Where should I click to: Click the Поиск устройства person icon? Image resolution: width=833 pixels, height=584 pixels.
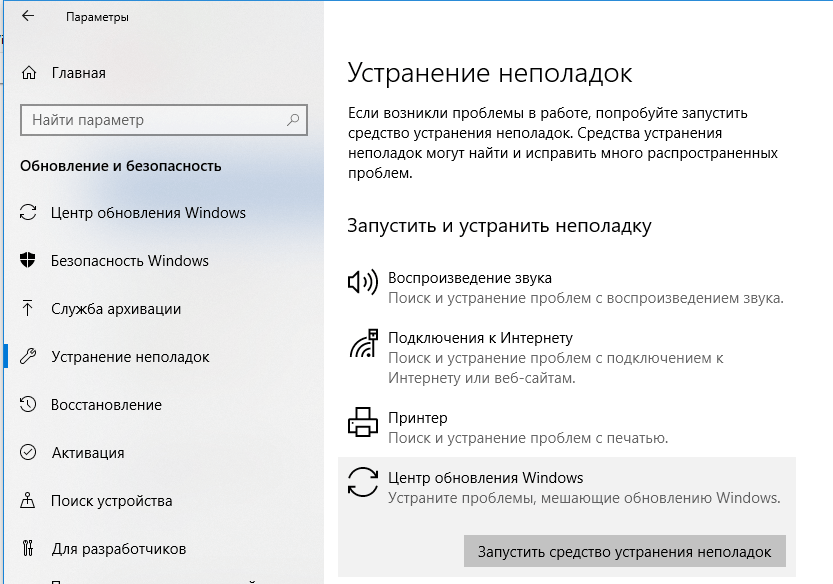[x=28, y=501]
